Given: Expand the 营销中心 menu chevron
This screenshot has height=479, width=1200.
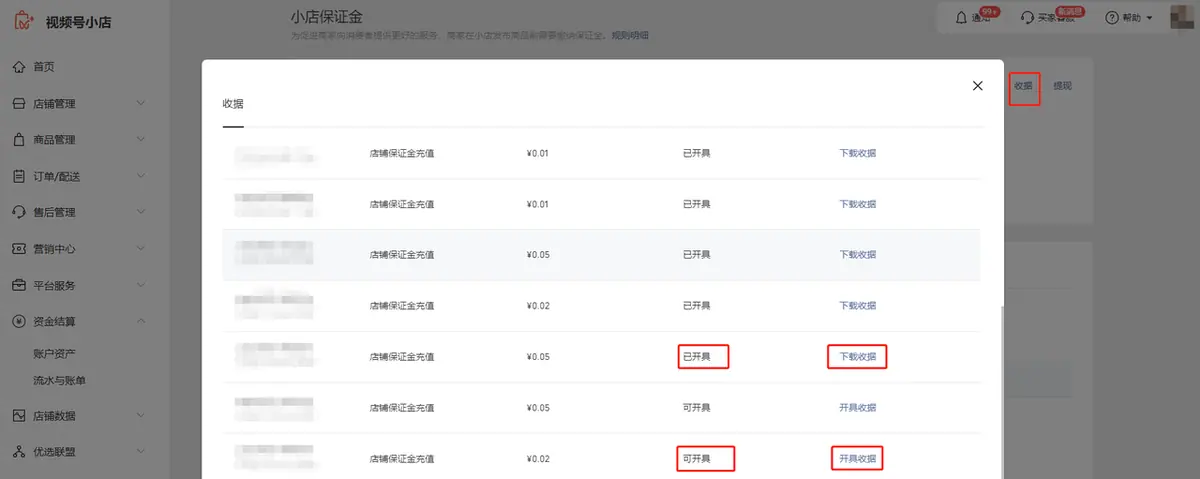Looking at the screenshot, I should (x=140, y=249).
